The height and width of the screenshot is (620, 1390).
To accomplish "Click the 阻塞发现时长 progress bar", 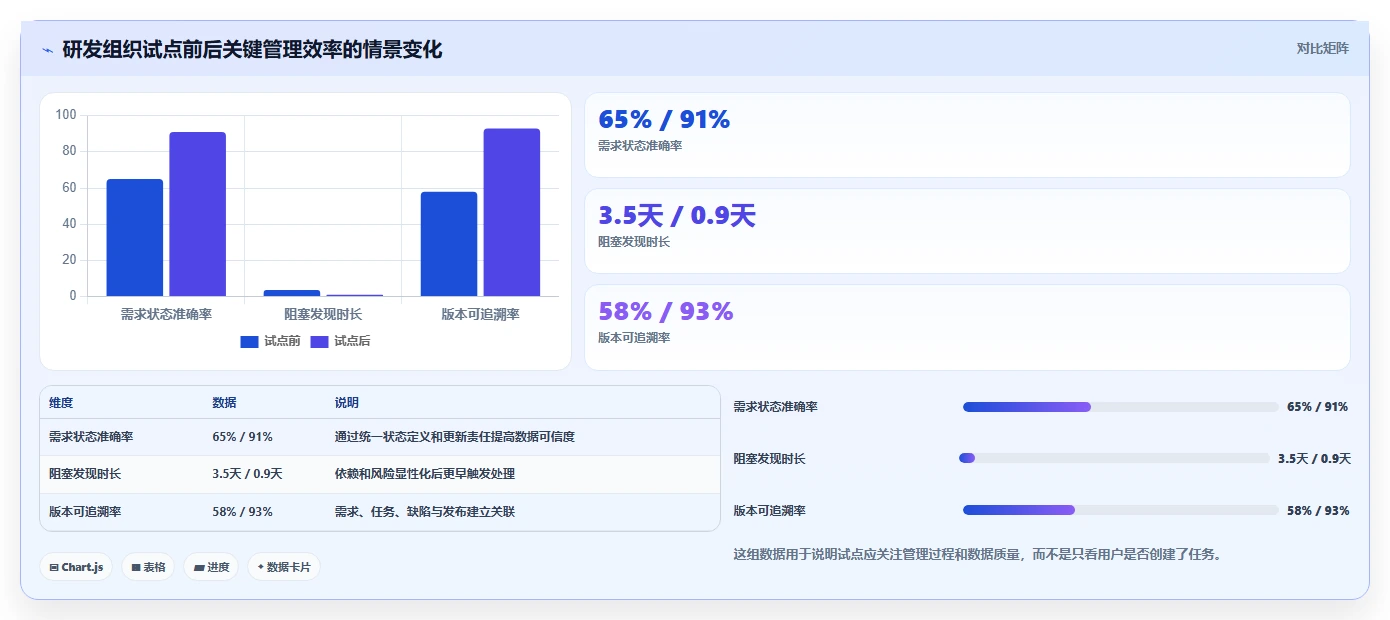I will point(1114,458).
